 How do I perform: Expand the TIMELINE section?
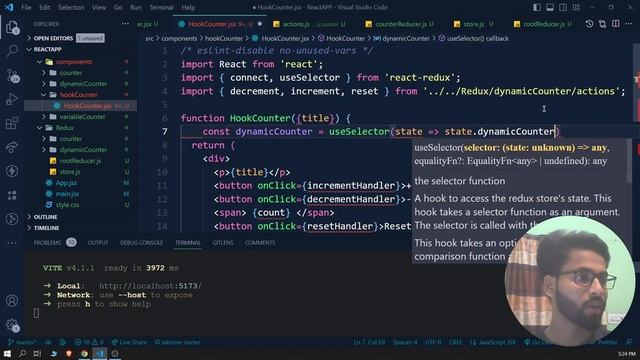[x=46, y=228]
